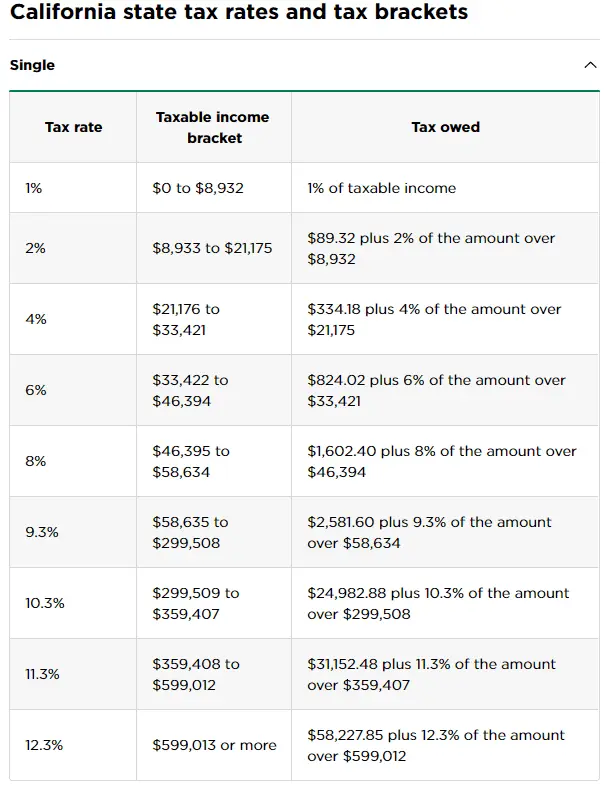The height and width of the screenshot is (805, 611).
Task: Select the Tax owed column header
Action: click(x=445, y=127)
